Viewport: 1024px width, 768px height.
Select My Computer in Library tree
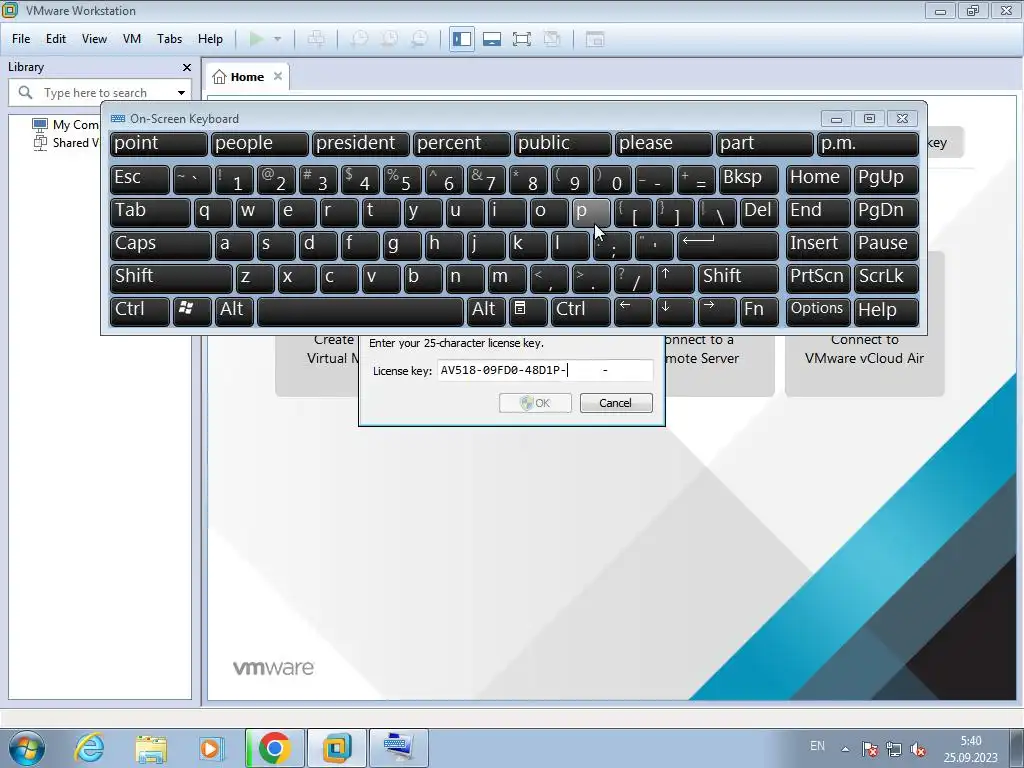[65, 124]
